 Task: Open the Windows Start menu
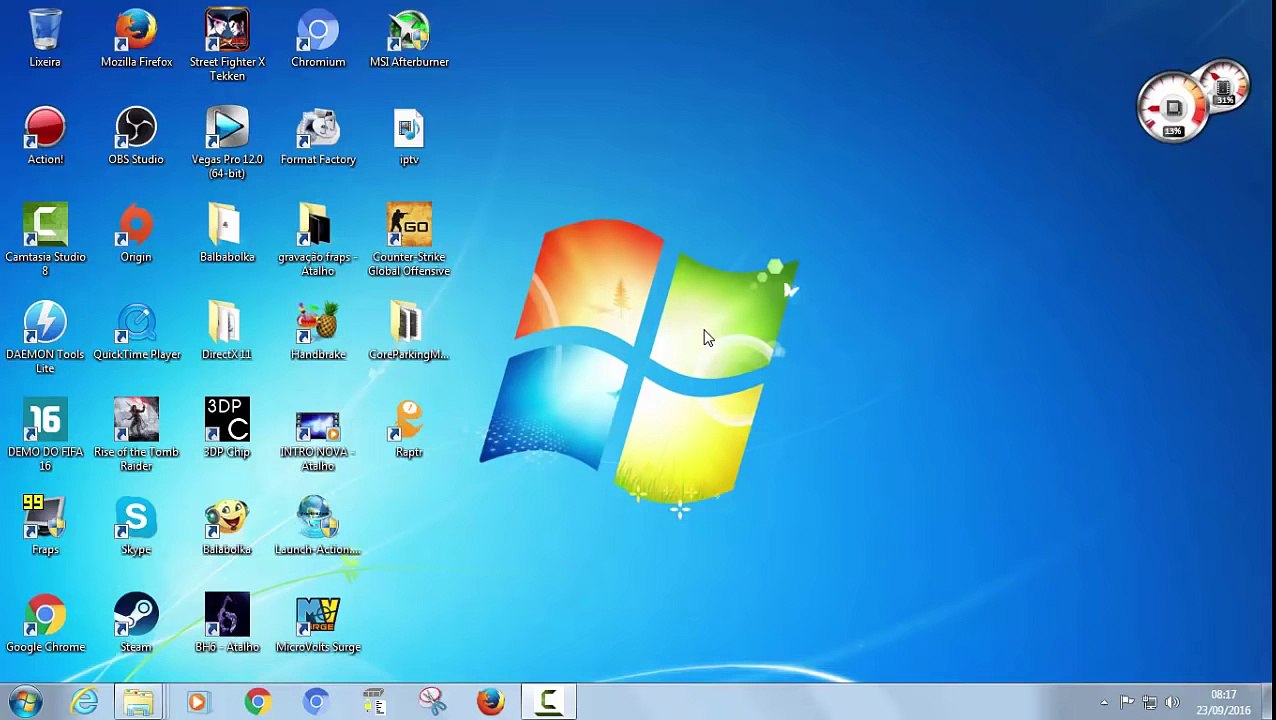pyautogui.click(x=25, y=702)
